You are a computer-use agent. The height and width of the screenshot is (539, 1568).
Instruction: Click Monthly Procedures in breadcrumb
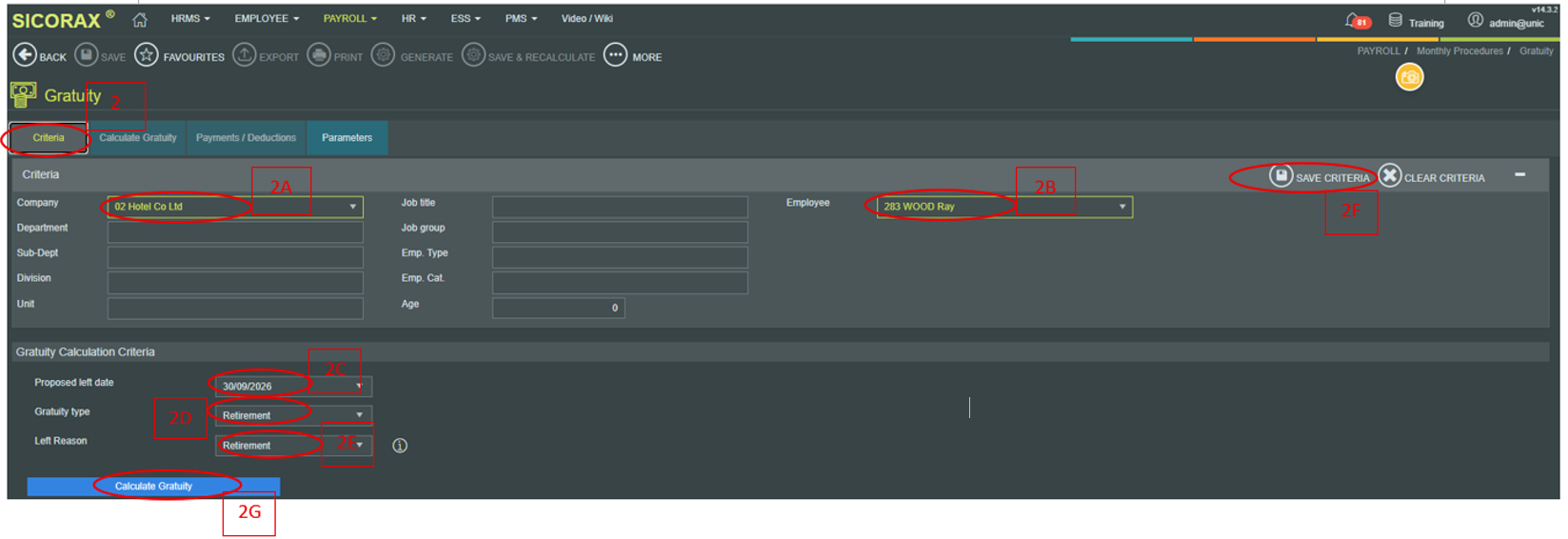pyautogui.click(x=1459, y=51)
